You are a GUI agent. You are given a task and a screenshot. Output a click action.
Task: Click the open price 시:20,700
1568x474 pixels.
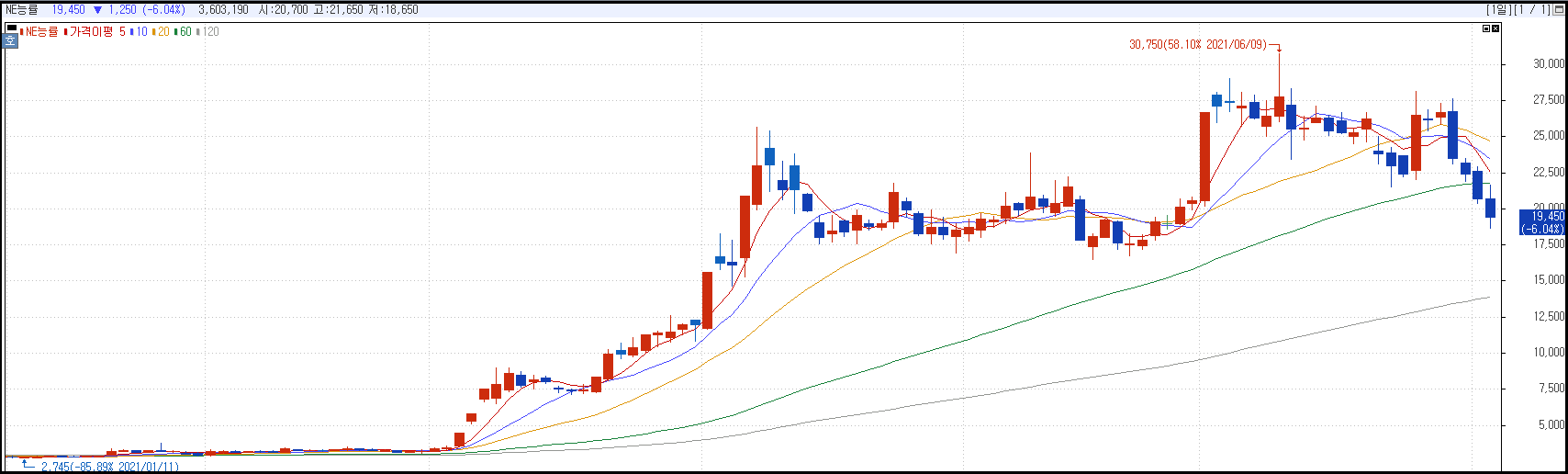click(x=283, y=9)
